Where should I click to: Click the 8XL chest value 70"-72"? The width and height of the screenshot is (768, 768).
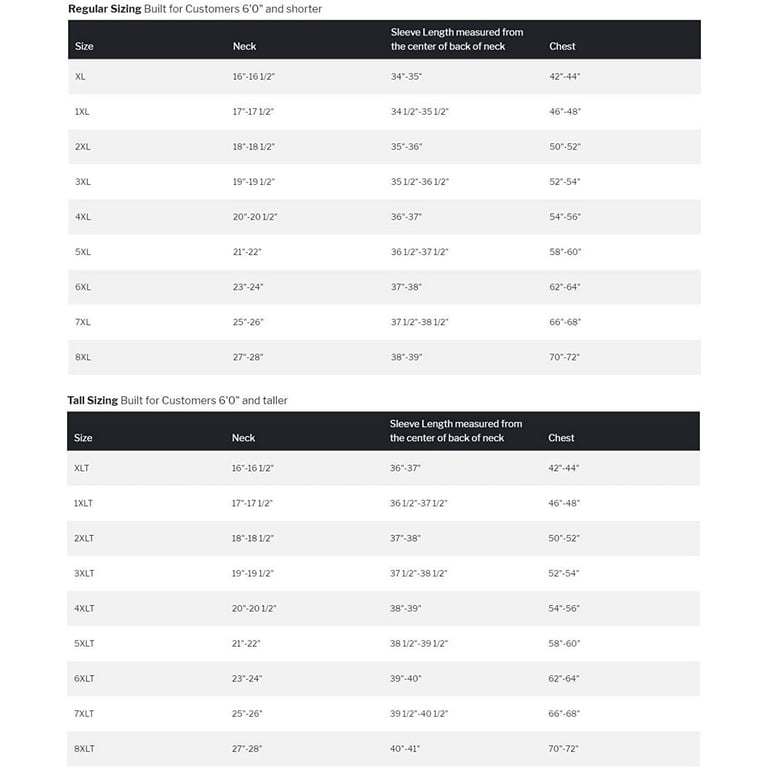click(564, 357)
